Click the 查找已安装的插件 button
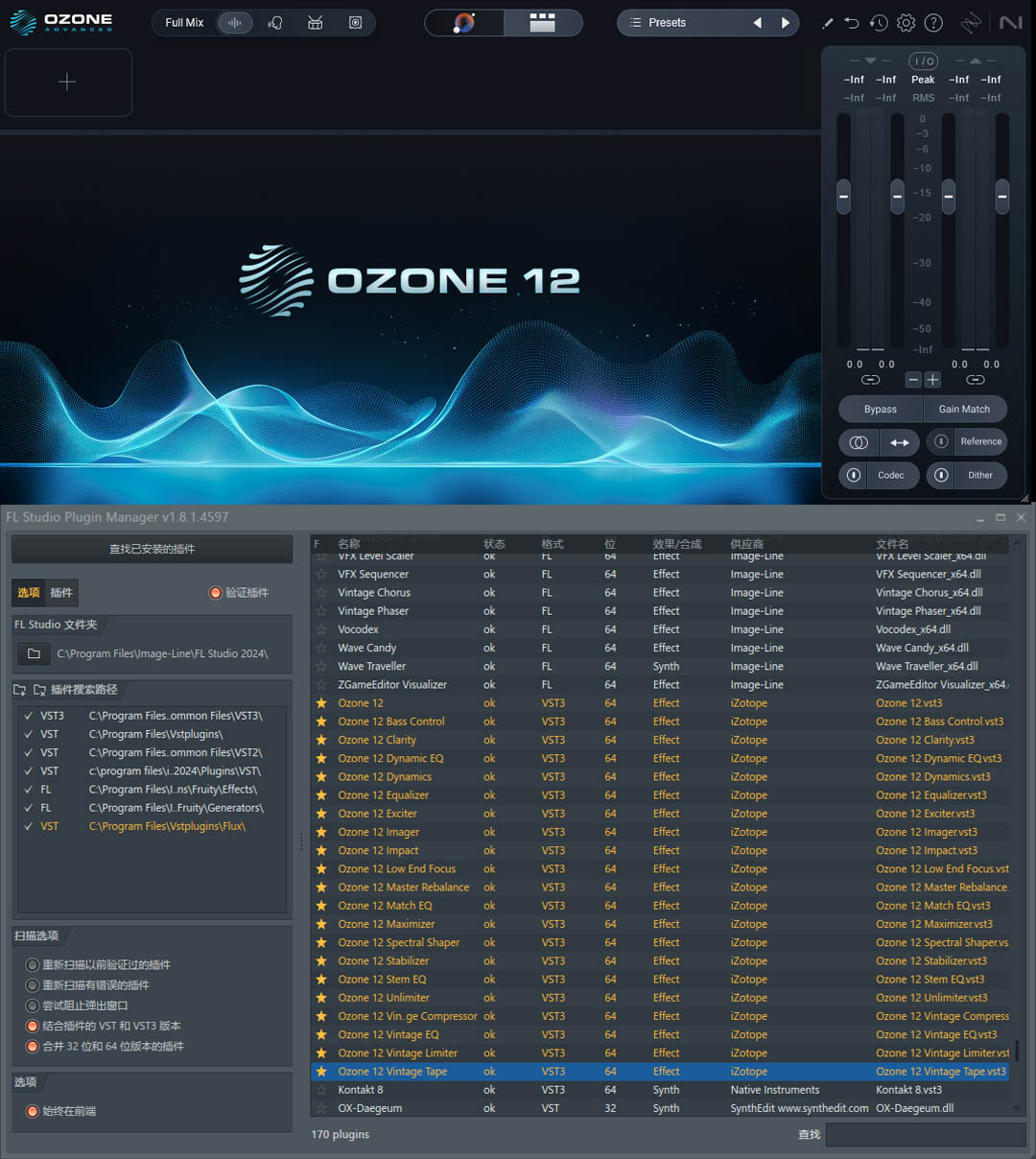1036x1159 pixels. tap(152, 549)
